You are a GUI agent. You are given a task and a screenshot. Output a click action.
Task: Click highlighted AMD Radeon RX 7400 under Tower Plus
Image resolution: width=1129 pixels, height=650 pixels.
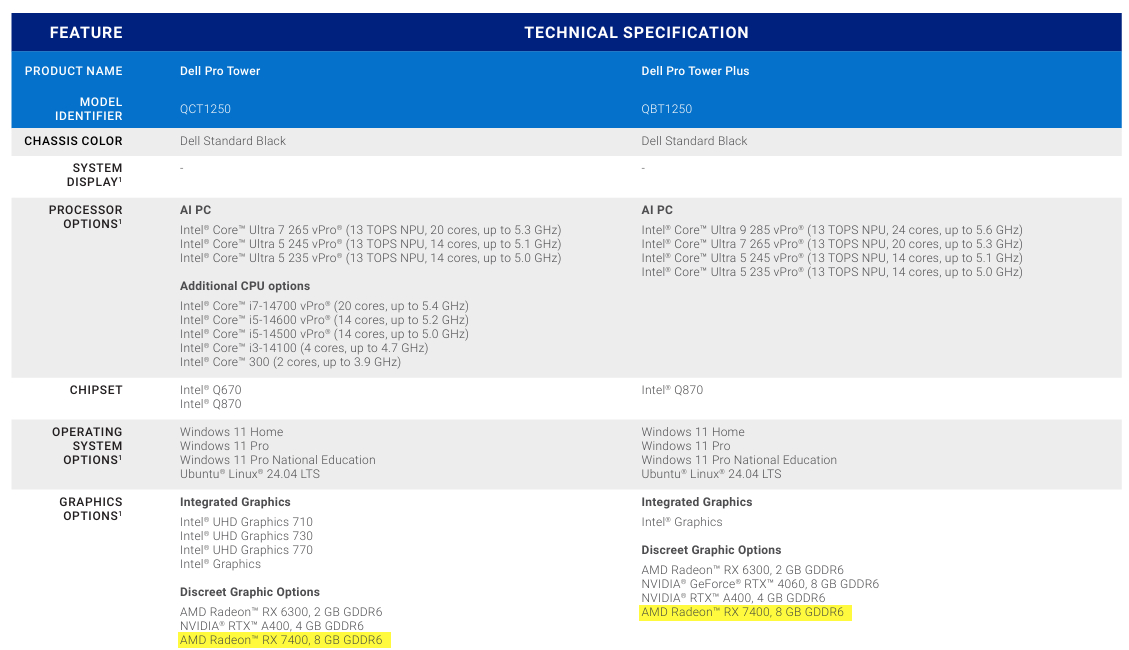(742, 612)
